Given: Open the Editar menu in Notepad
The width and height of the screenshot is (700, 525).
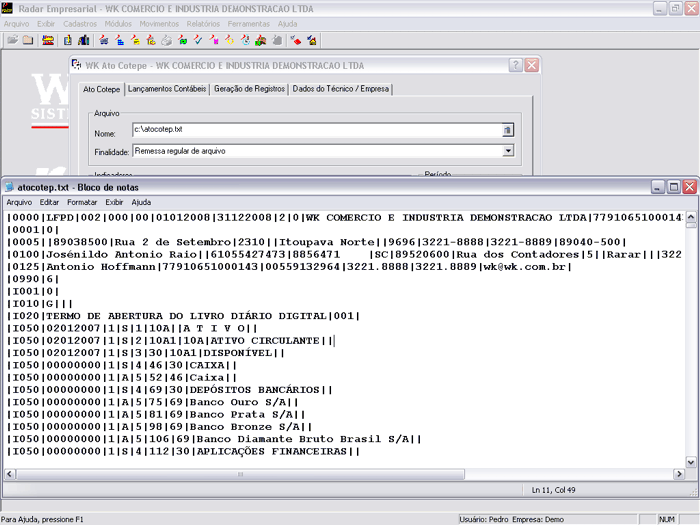Looking at the screenshot, I should tap(50, 202).
